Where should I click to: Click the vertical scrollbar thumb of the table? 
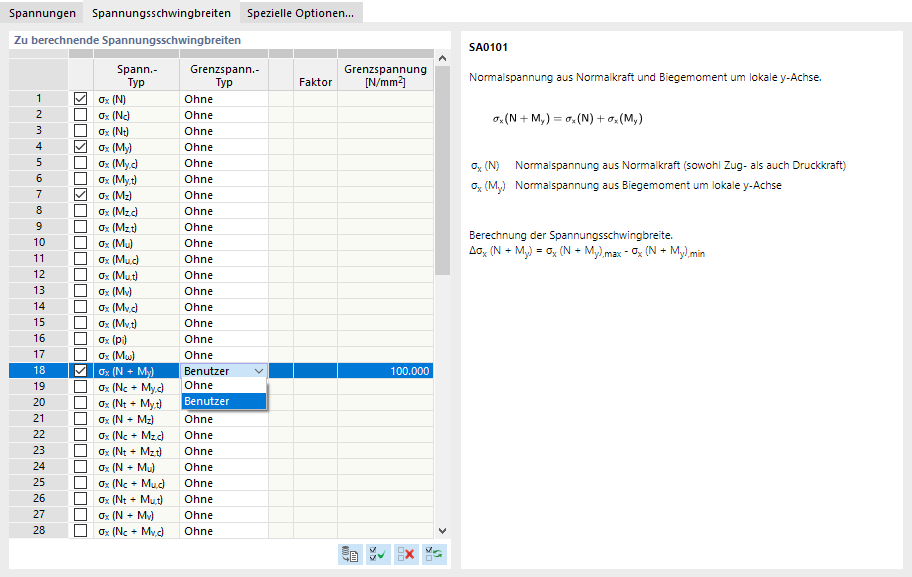tap(443, 170)
